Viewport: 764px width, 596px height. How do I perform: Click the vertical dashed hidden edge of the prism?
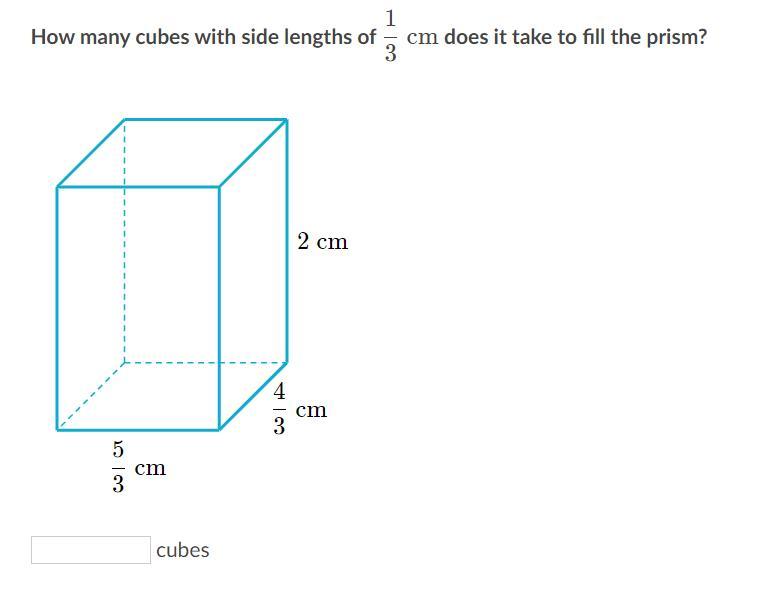(x=124, y=240)
